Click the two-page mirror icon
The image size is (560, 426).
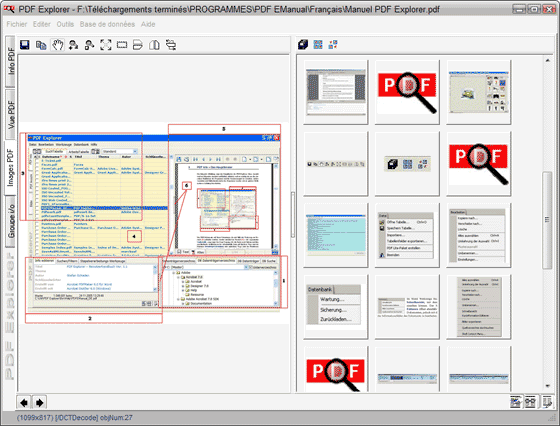tap(154, 45)
